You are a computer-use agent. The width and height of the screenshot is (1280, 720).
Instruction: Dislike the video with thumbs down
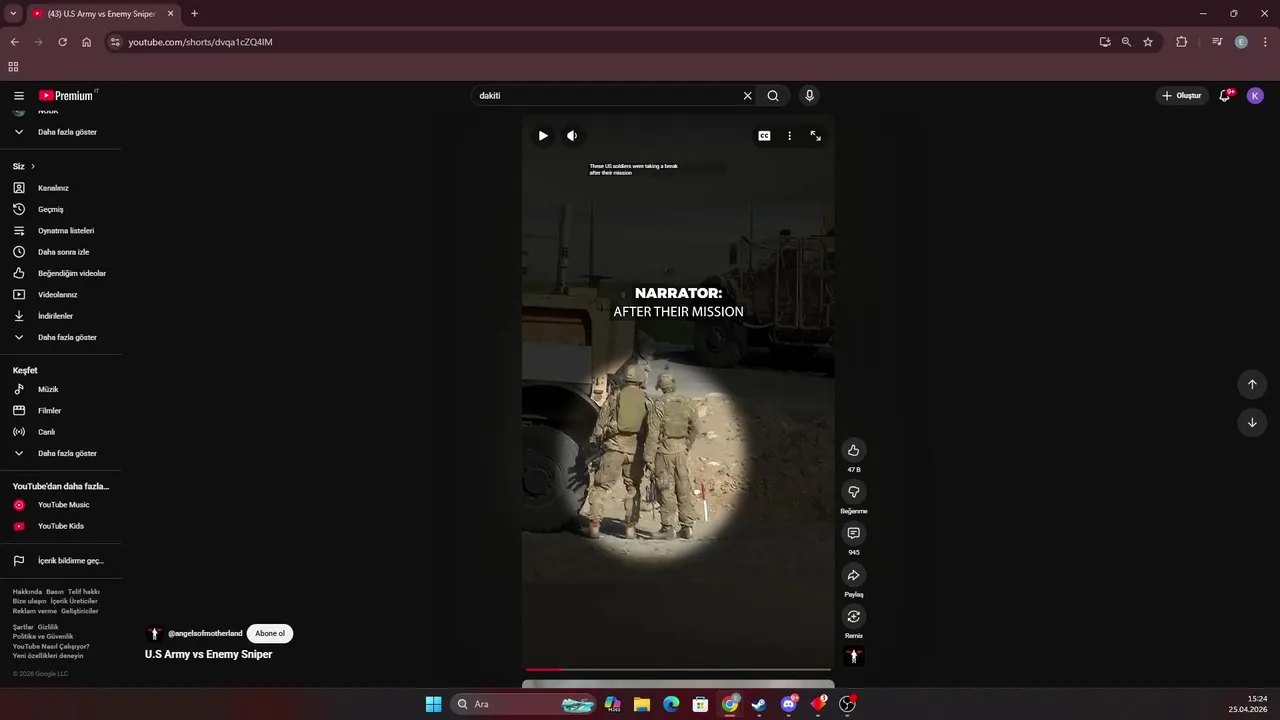[853, 492]
